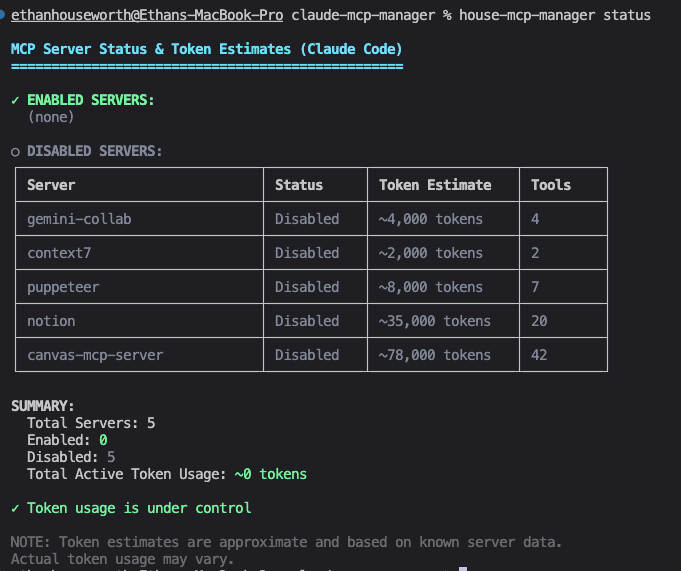Click the 'house-mcp-manager status' command text

tap(555, 15)
